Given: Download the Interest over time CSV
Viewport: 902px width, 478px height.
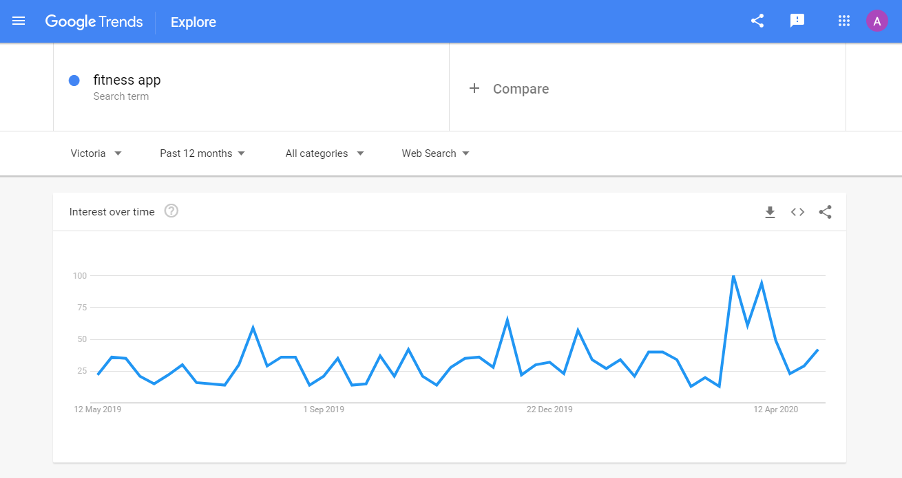Looking at the screenshot, I should point(770,212).
